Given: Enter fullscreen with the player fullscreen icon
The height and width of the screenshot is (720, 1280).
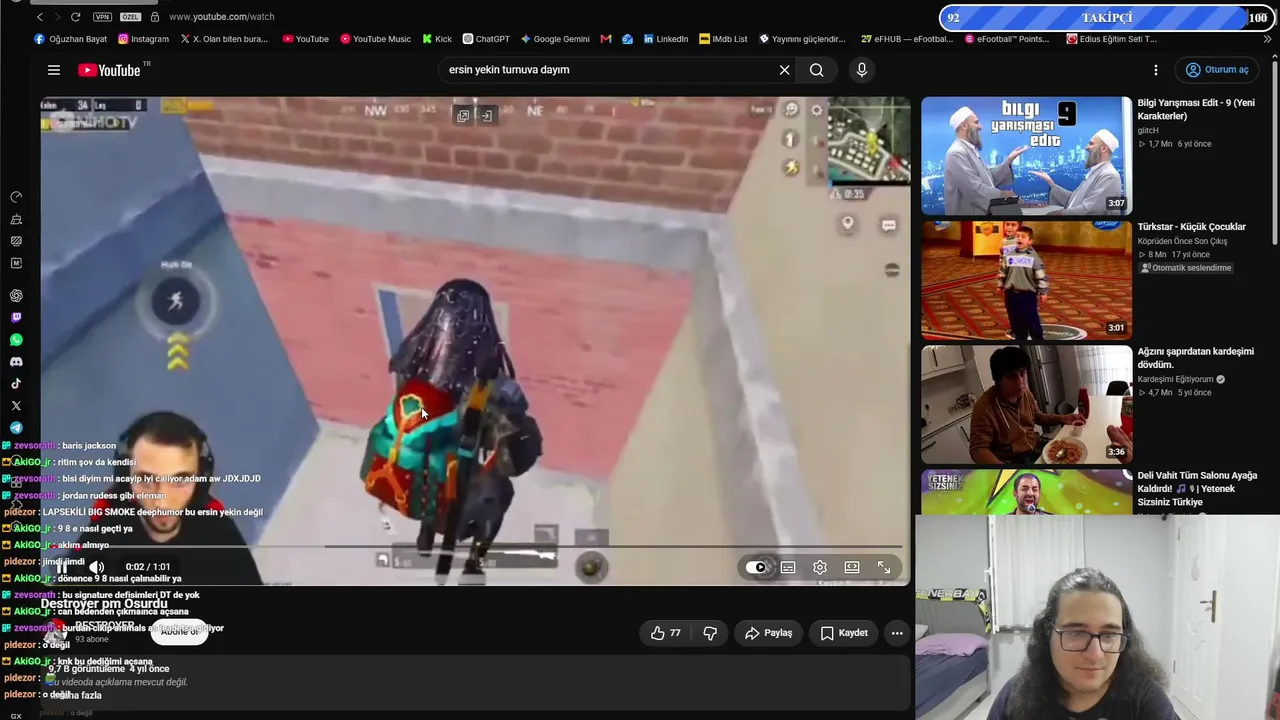Looking at the screenshot, I should point(884,567).
